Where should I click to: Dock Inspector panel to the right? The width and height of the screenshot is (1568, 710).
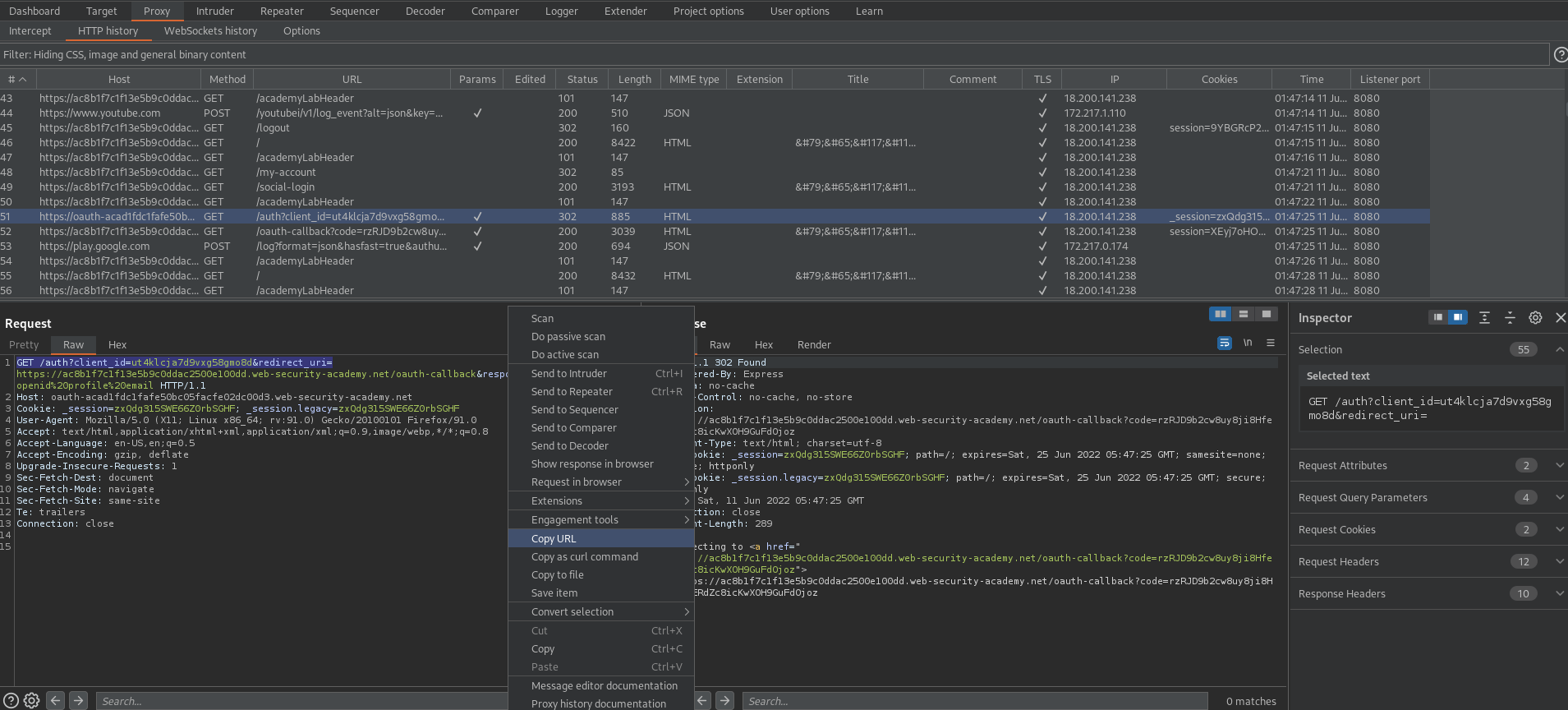click(x=1457, y=317)
